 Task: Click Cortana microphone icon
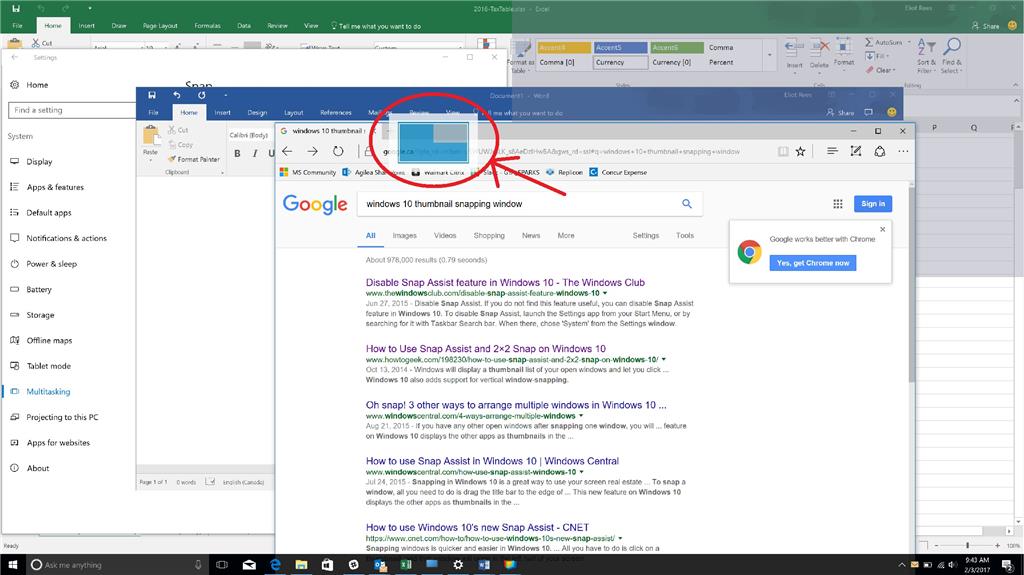click(x=198, y=565)
